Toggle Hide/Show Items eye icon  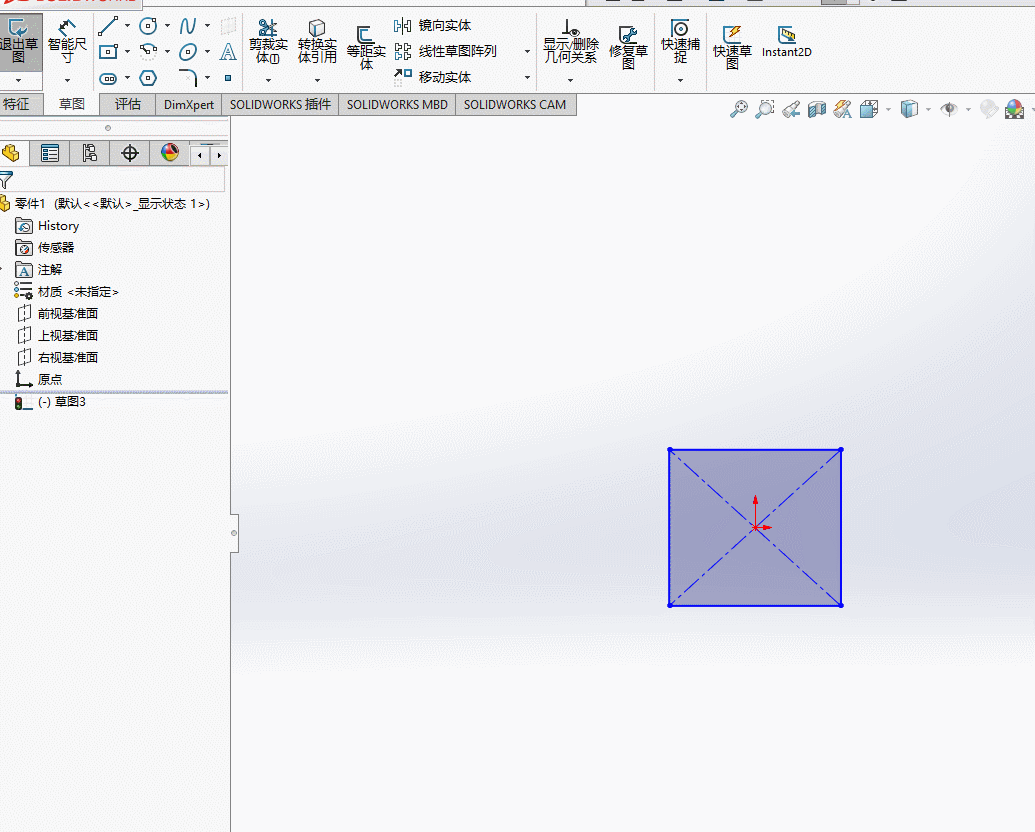pos(949,109)
